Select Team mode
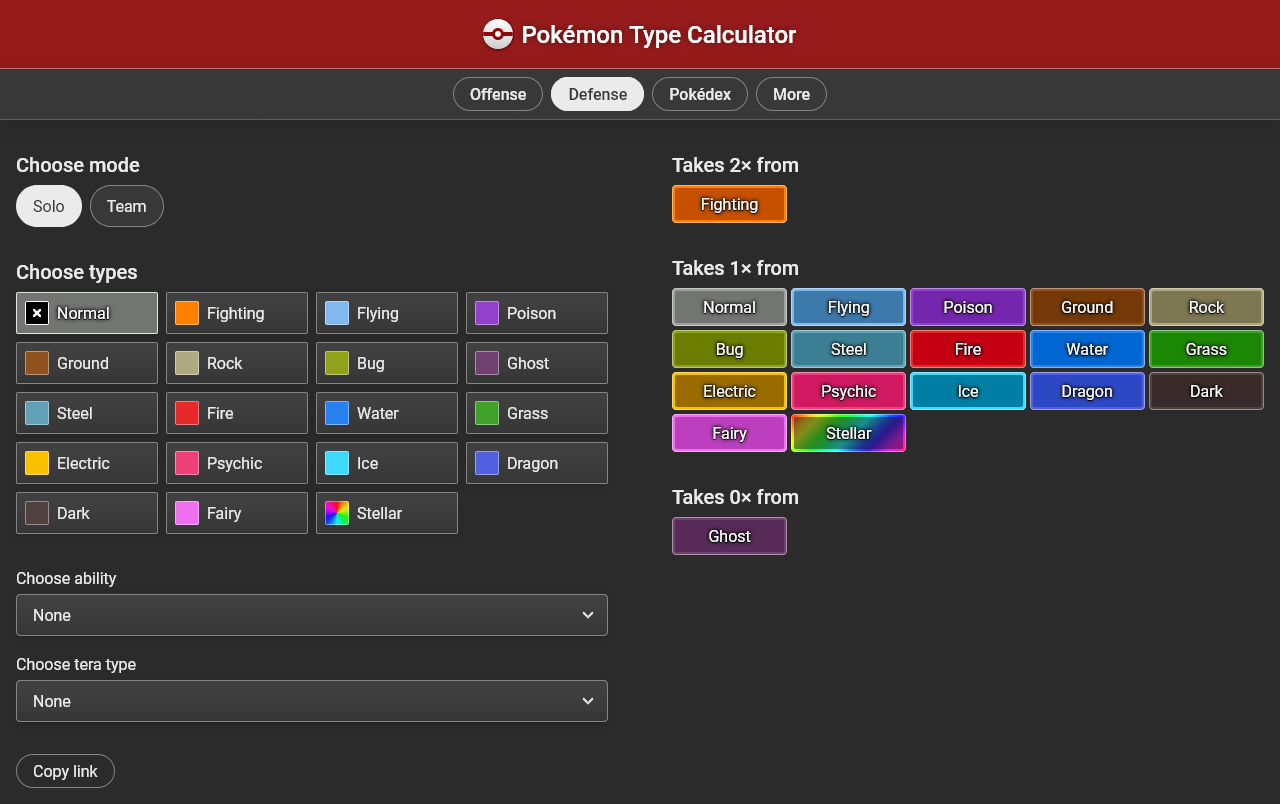1280x804 pixels. tap(127, 206)
